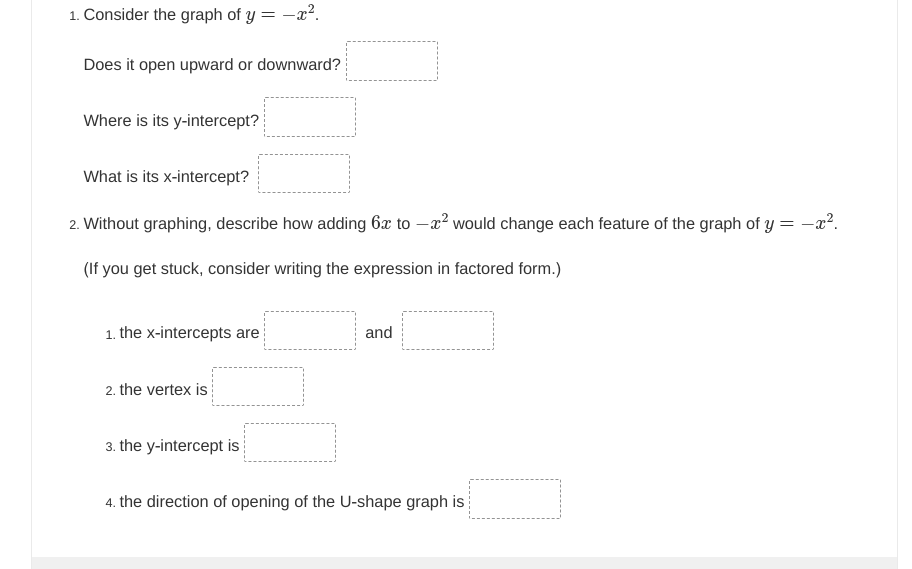912x569 pixels.
Task: Click the word "and" between x-intercept boxes
Action: [379, 333]
